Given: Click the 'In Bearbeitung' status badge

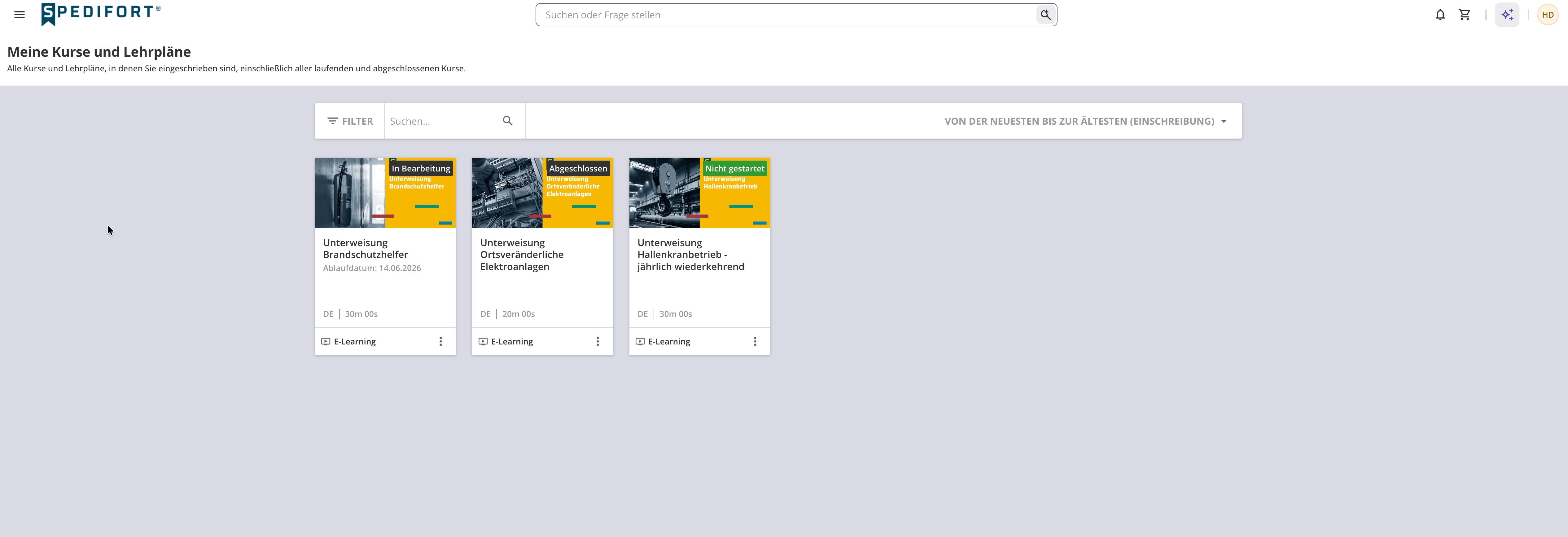Looking at the screenshot, I should tap(421, 168).
